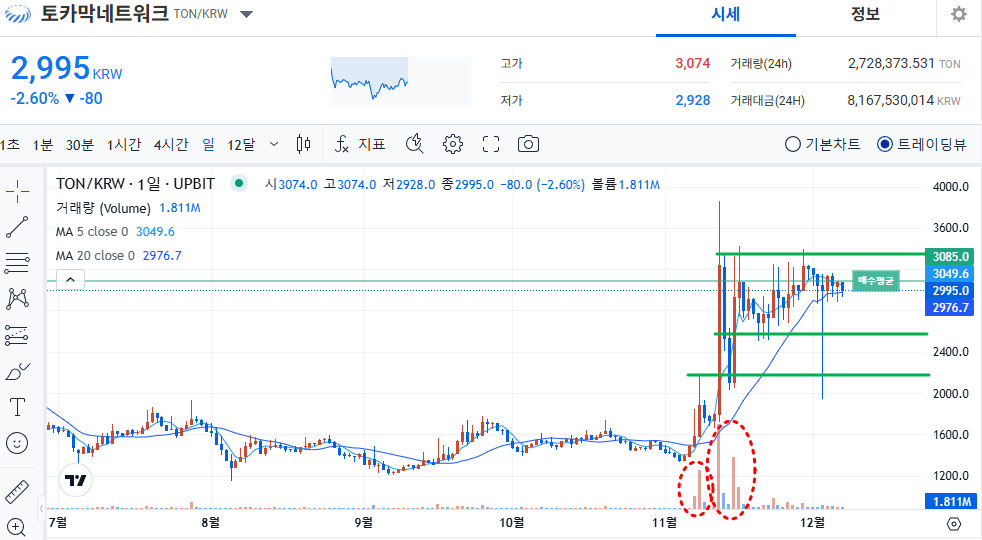Switch to the 시세 tab
Viewport: 982px width, 540px height.
tap(726, 14)
